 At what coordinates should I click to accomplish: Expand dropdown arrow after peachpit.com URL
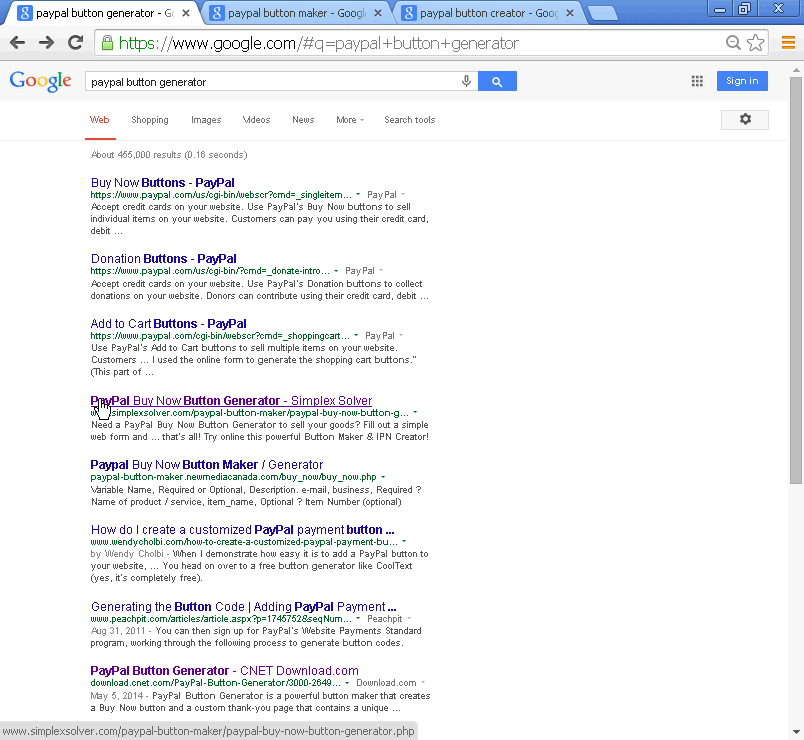pos(358,619)
